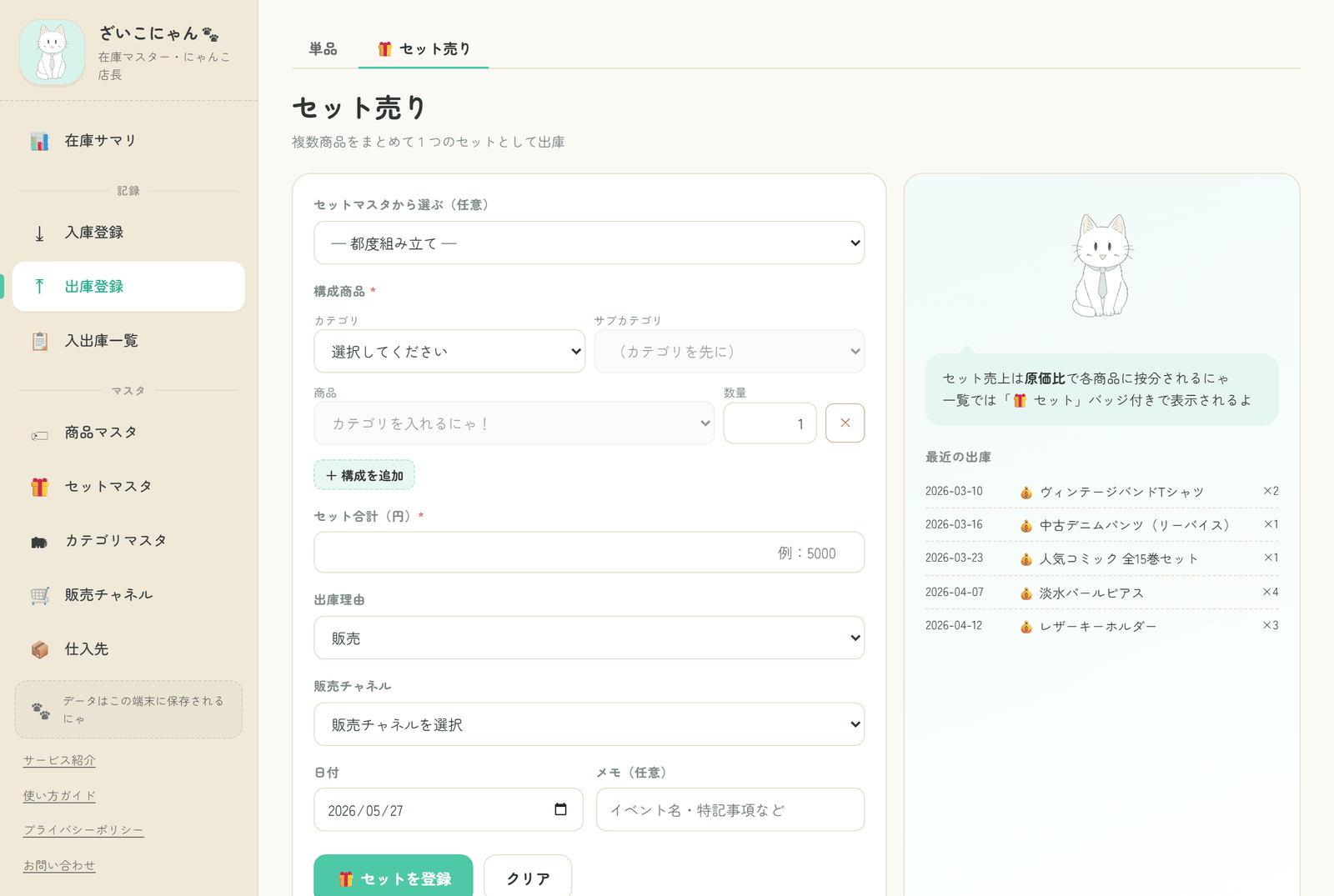Remove the component row with the × button

pos(845,423)
